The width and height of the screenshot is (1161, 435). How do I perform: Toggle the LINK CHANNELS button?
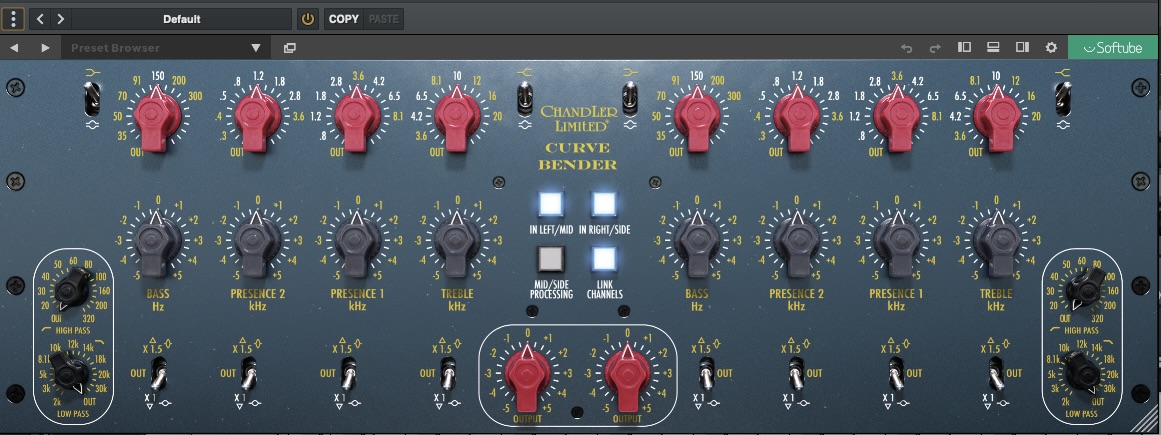(603, 259)
